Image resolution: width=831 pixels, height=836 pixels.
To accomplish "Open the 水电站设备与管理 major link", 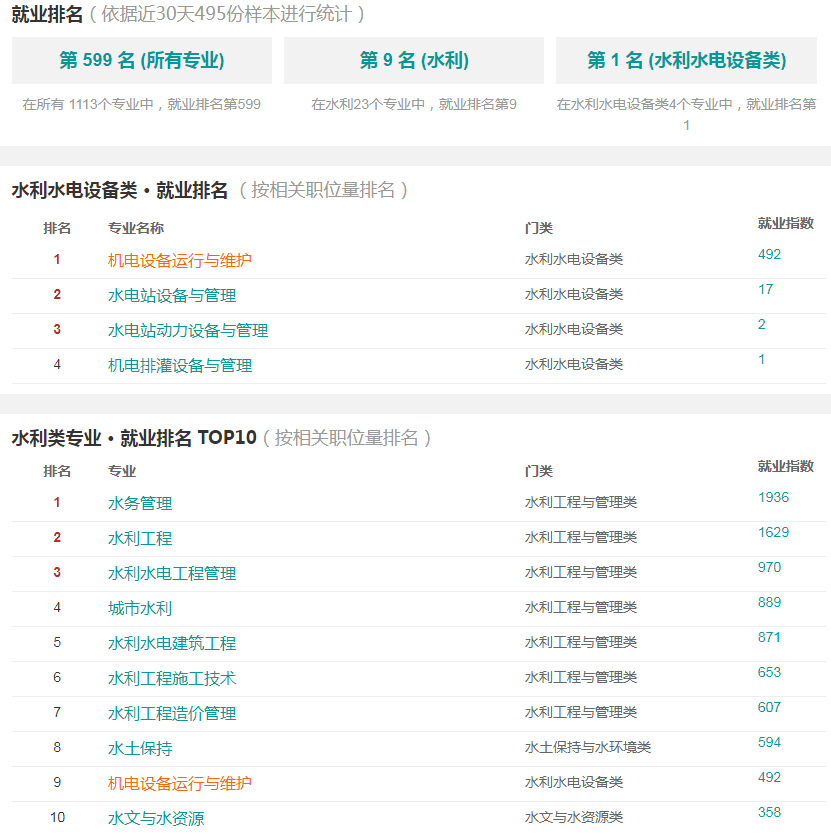I will pos(172,295).
